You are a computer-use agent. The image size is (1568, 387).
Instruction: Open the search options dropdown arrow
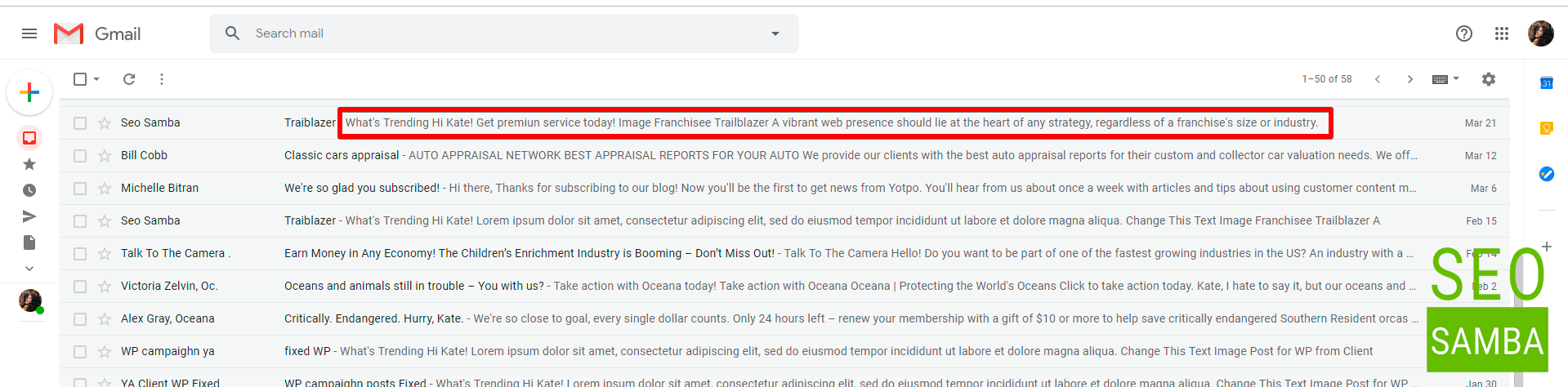[775, 33]
